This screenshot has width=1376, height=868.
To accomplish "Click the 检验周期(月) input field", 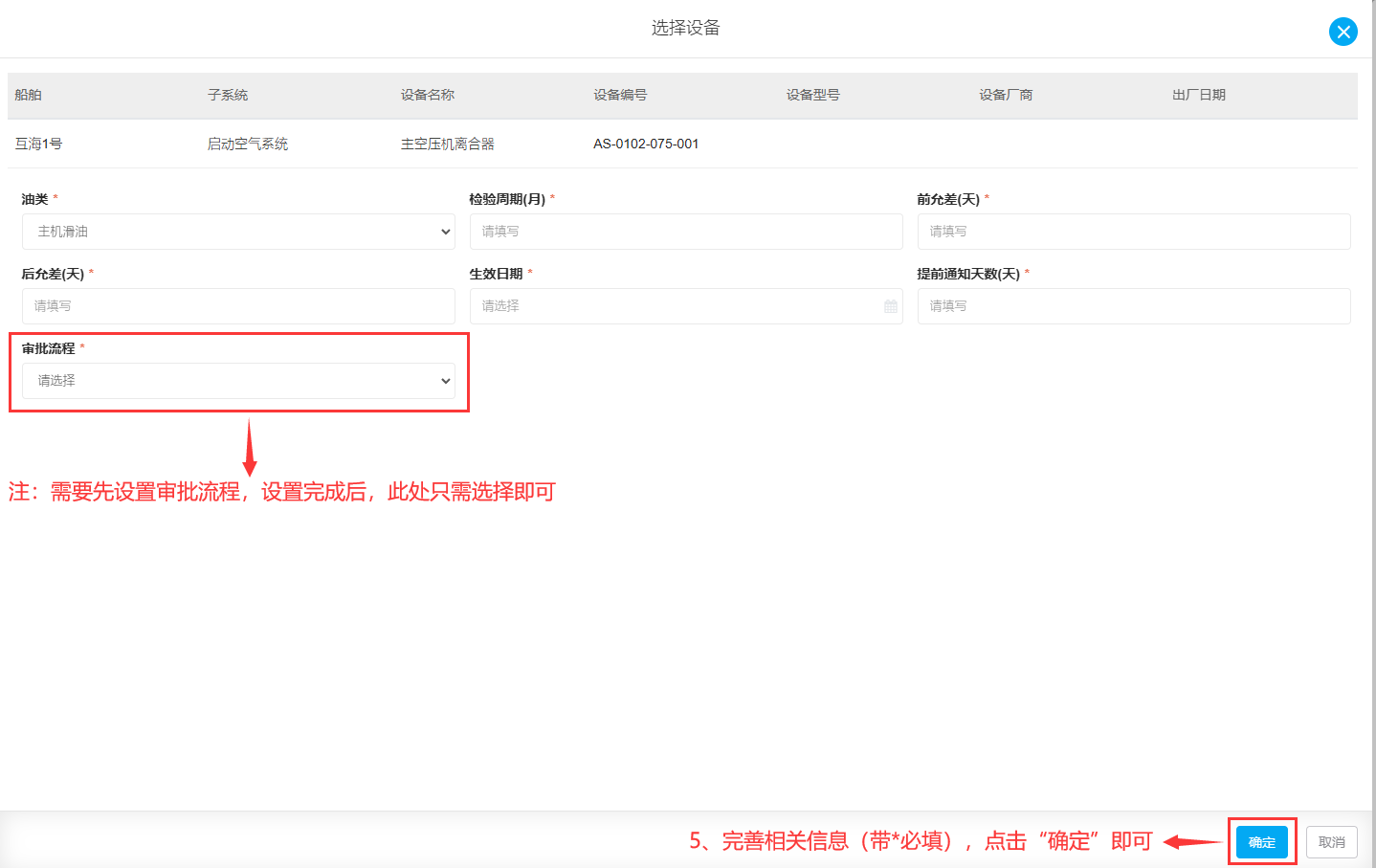I will (686, 232).
